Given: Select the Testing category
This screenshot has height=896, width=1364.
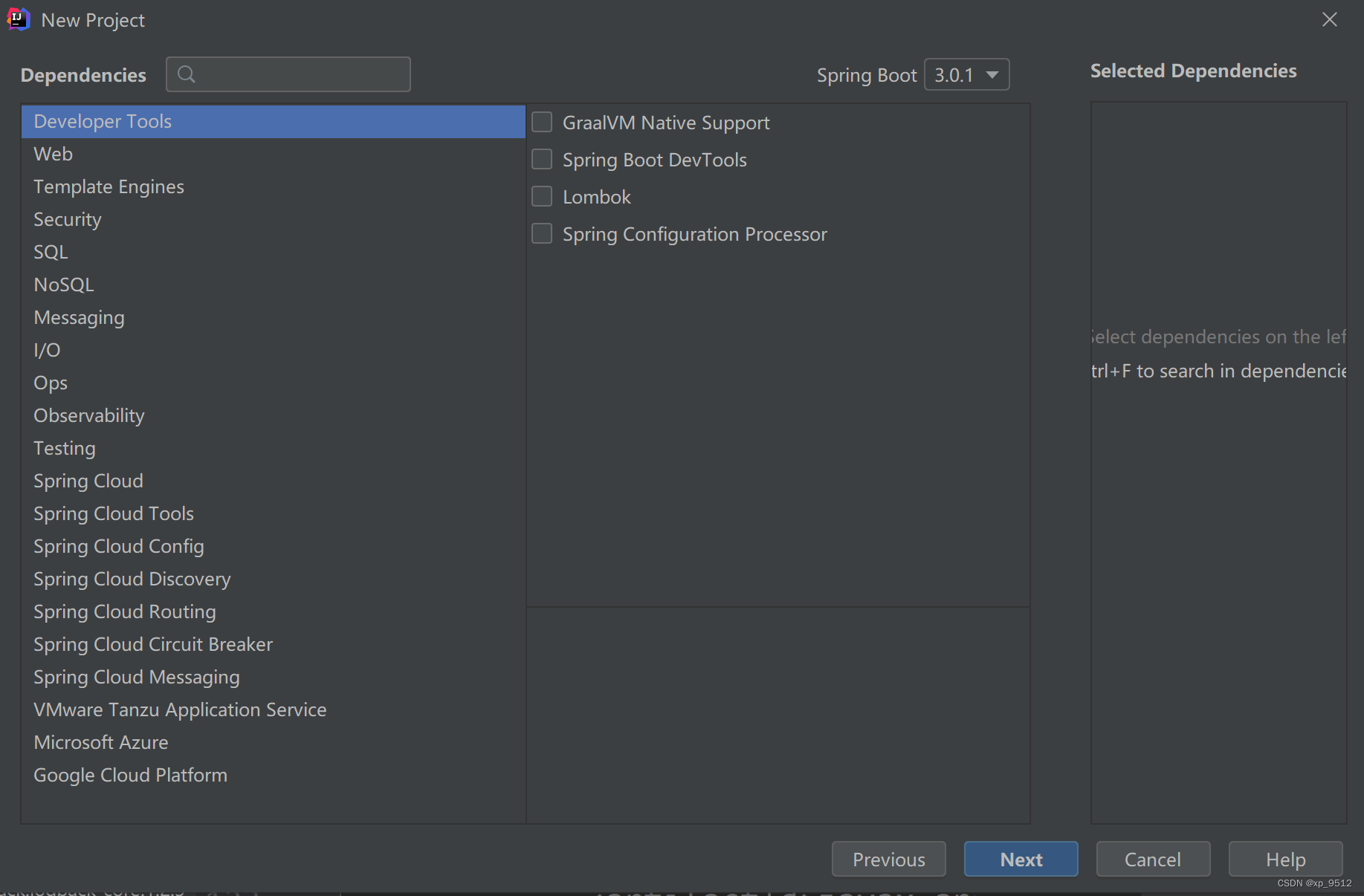Looking at the screenshot, I should pyautogui.click(x=274, y=448).
